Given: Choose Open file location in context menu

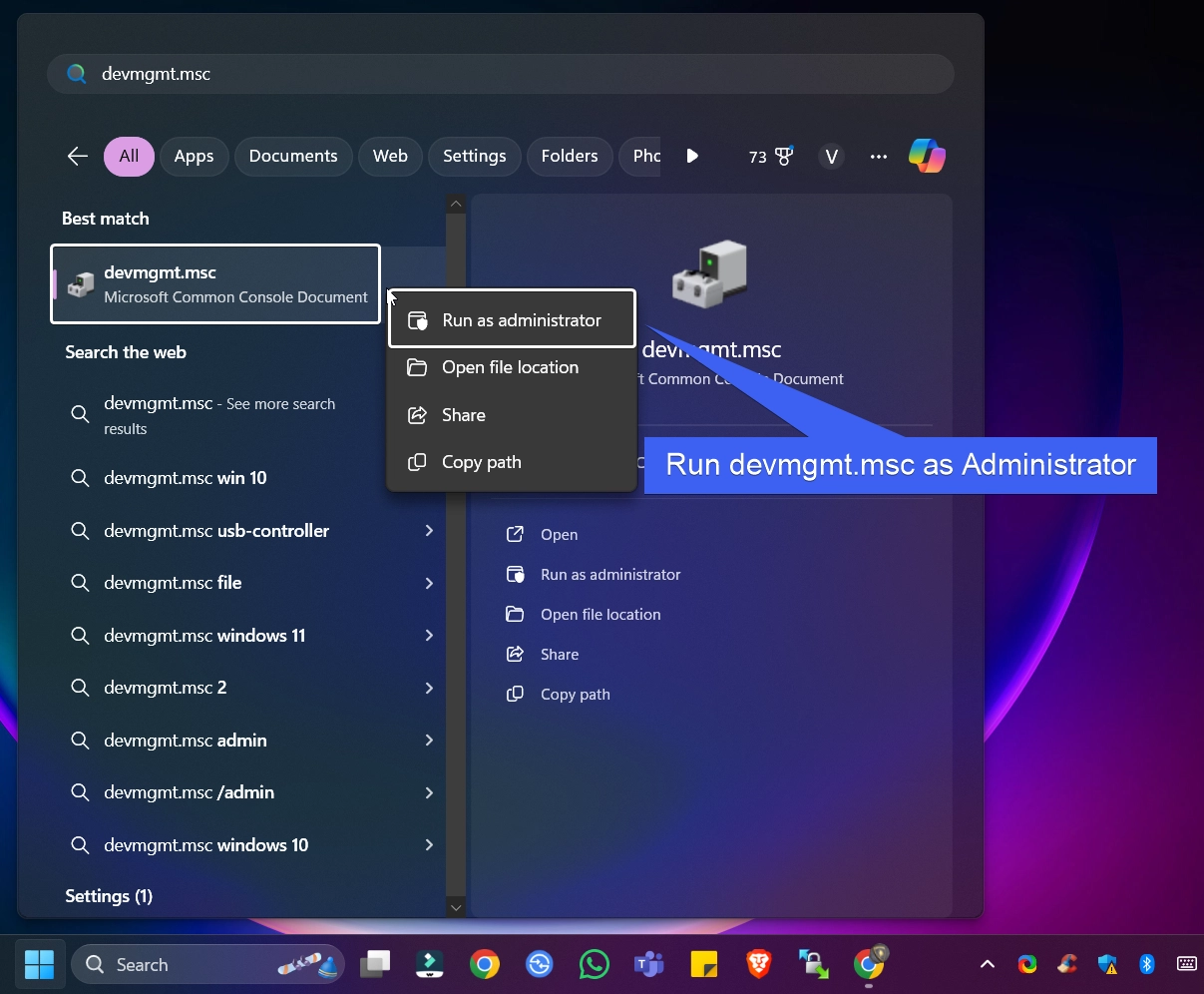Looking at the screenshot, I should pyautogui.click(x=512, y=367).
